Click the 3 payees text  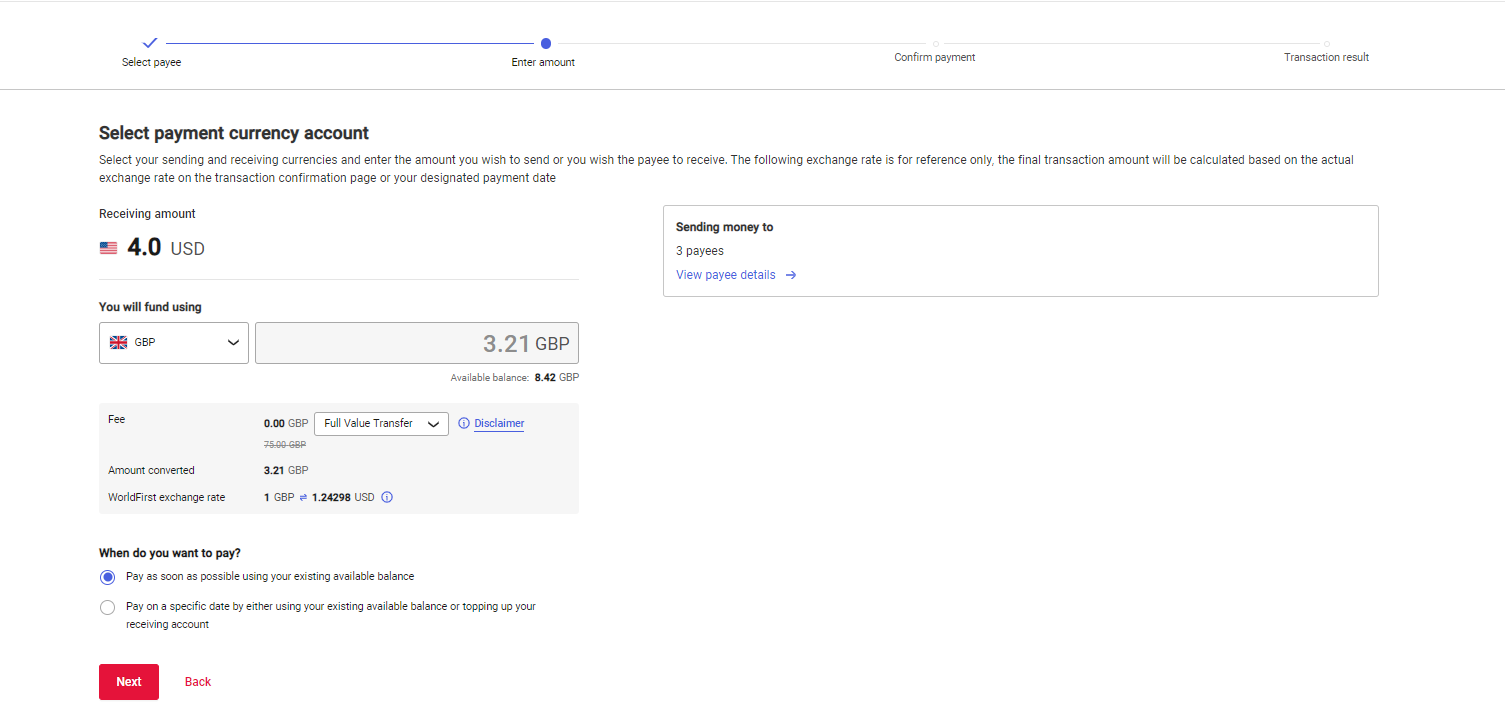700,251
